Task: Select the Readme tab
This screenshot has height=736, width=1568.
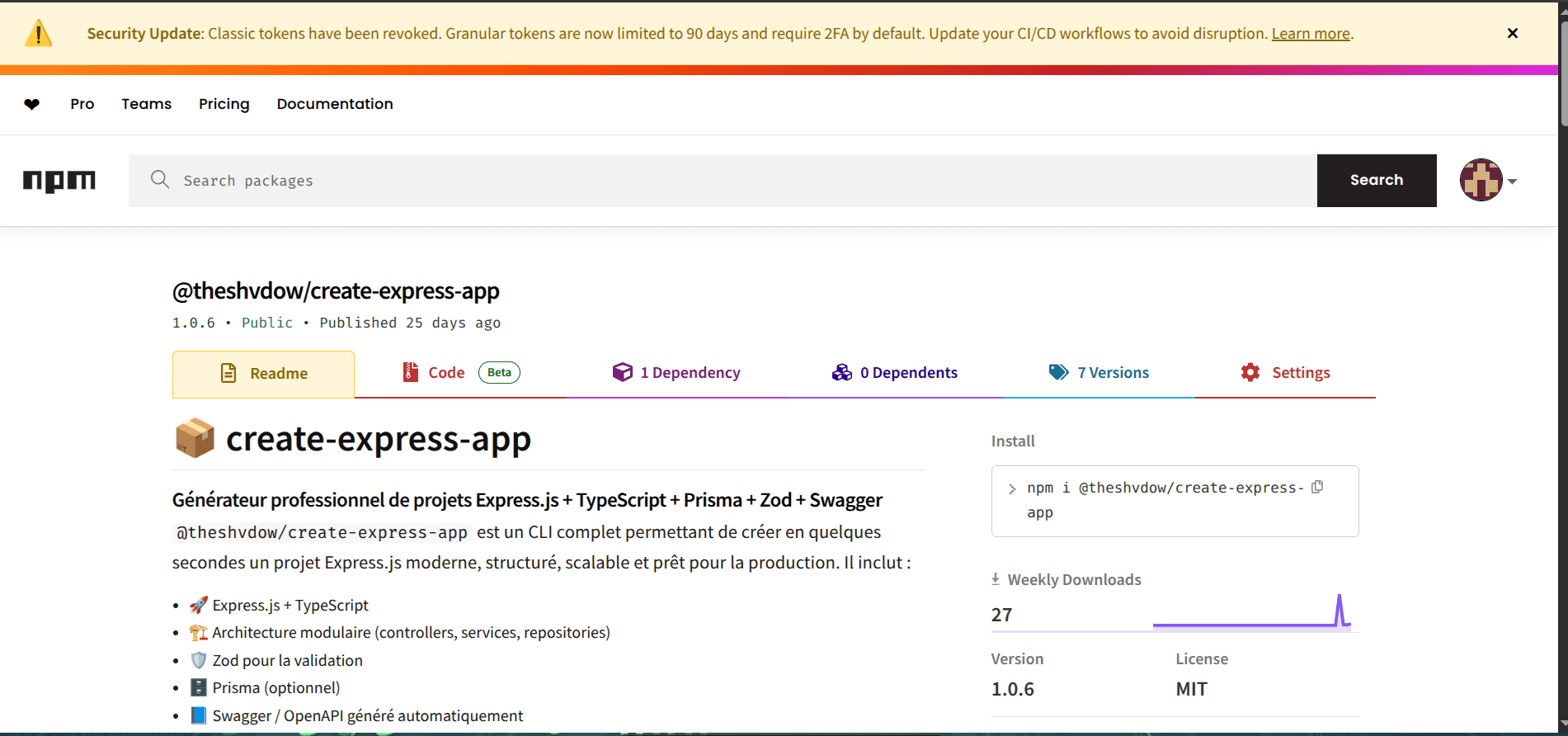Action: click(263, 374)
